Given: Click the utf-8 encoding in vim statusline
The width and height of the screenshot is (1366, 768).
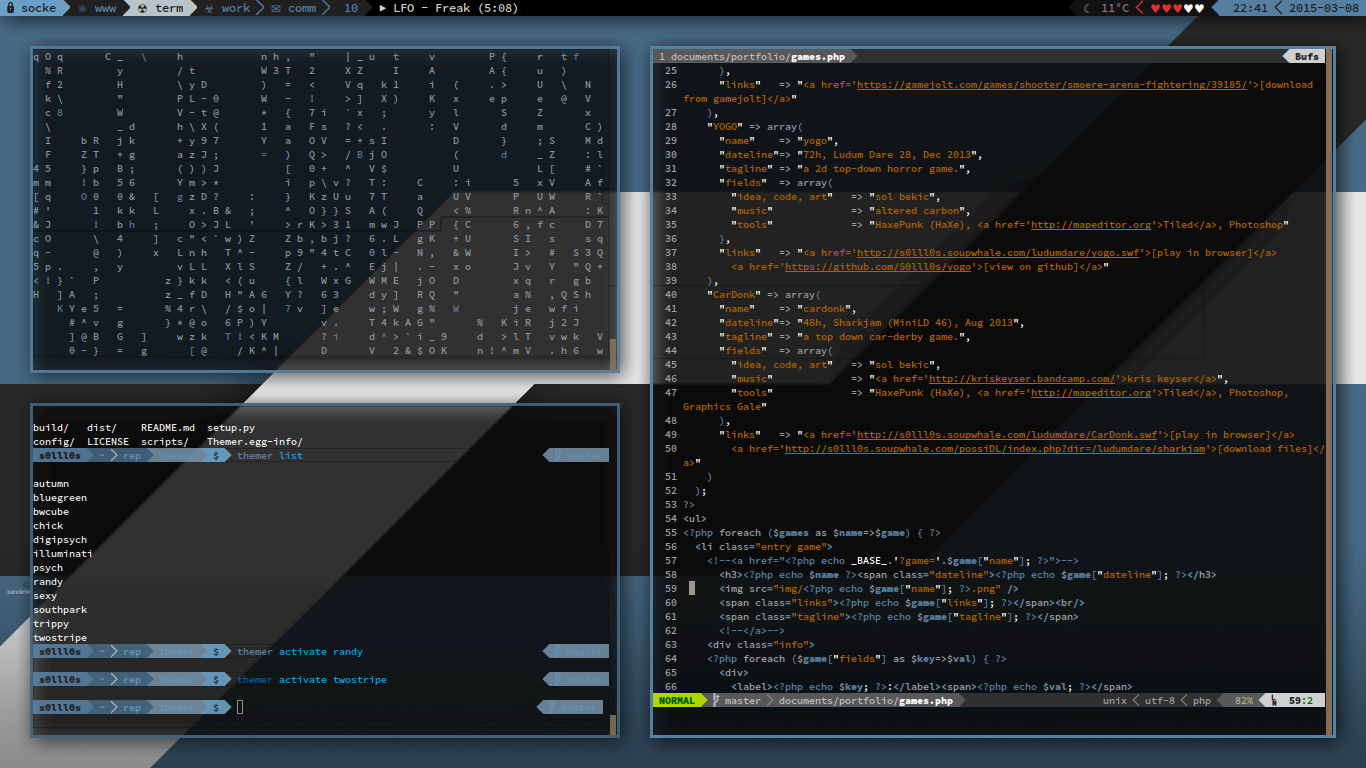Looking at the screenshot, I should point(1160,701).
